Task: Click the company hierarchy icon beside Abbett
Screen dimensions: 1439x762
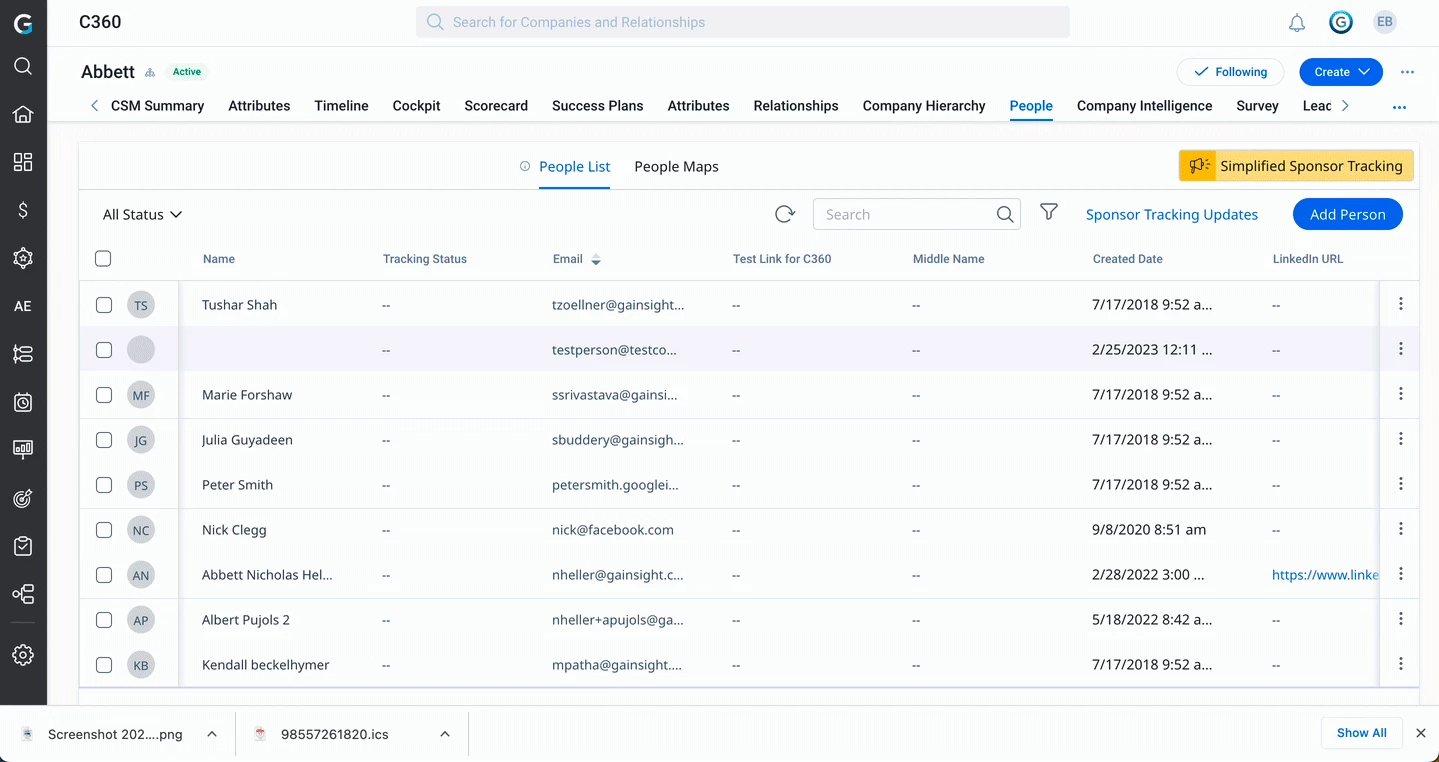Action: click(150, 72)
